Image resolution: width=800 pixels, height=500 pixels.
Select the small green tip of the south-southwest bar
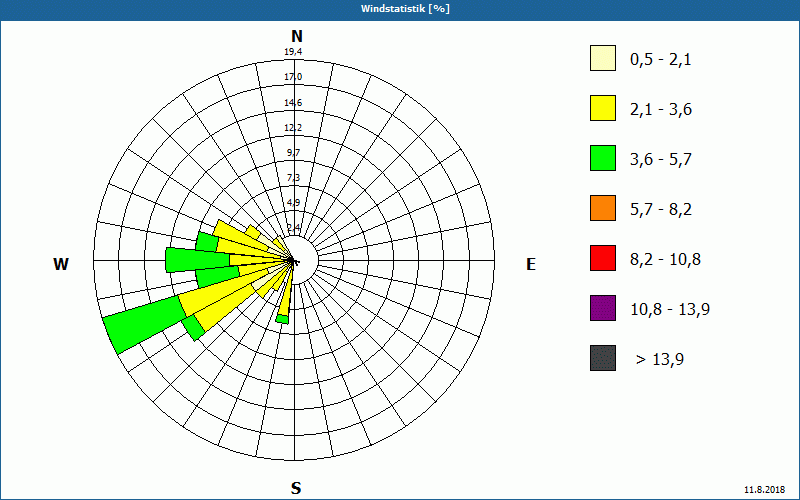point(282,319)
